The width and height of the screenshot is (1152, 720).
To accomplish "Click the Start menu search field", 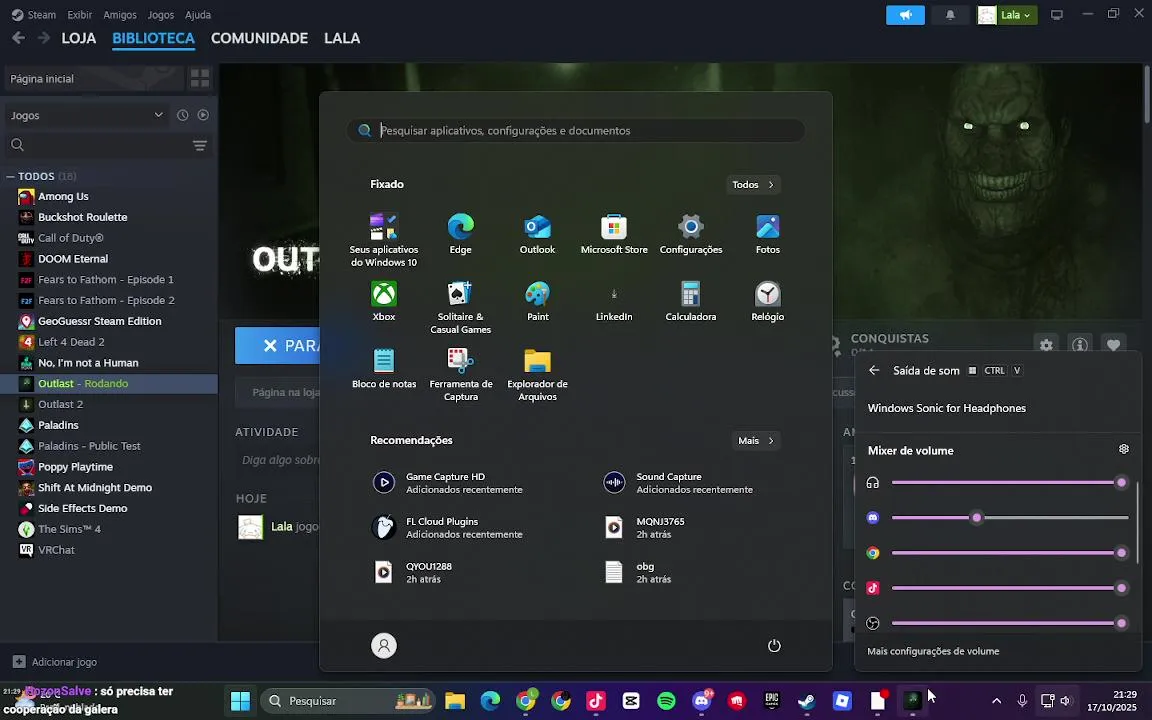I will coord(576,131).
